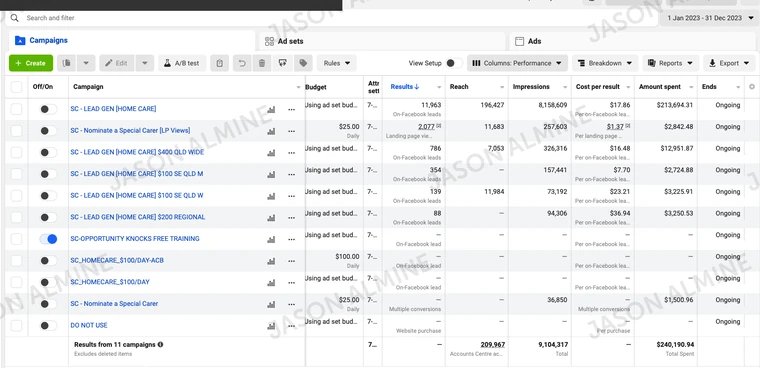Open more options for SC_HOMECARE_$100/DAY
Screen dimensions: 760x368
[291, 283]
